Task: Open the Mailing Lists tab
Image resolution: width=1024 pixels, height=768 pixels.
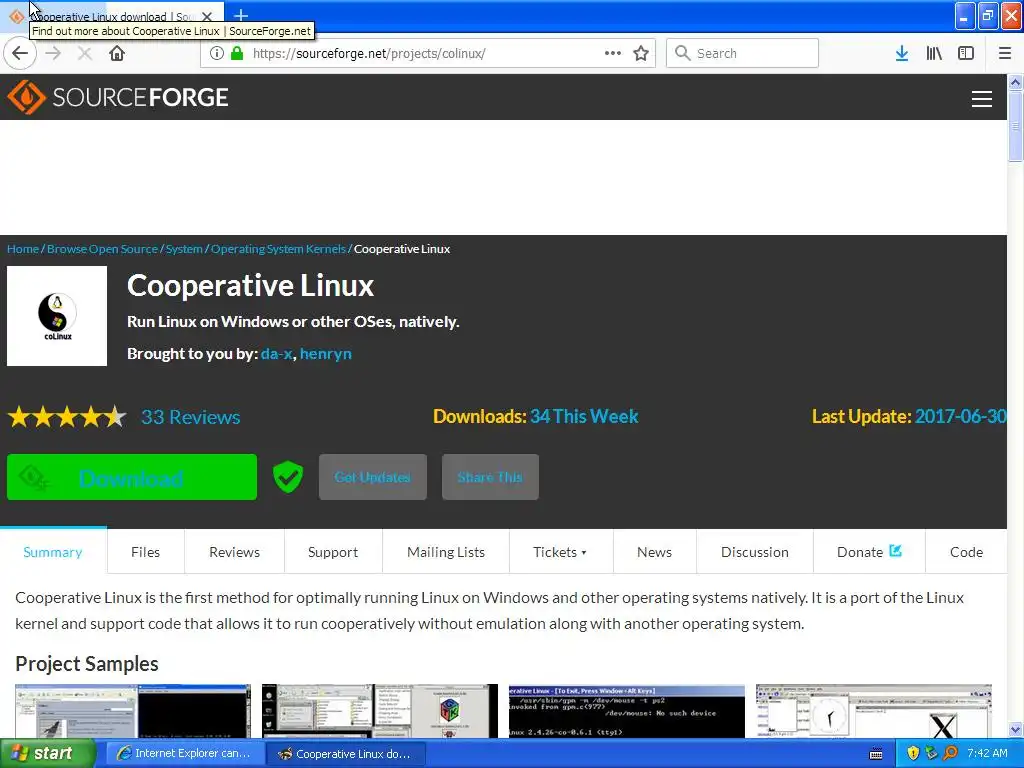Action: pyautogui.click(x=446, y=552)
